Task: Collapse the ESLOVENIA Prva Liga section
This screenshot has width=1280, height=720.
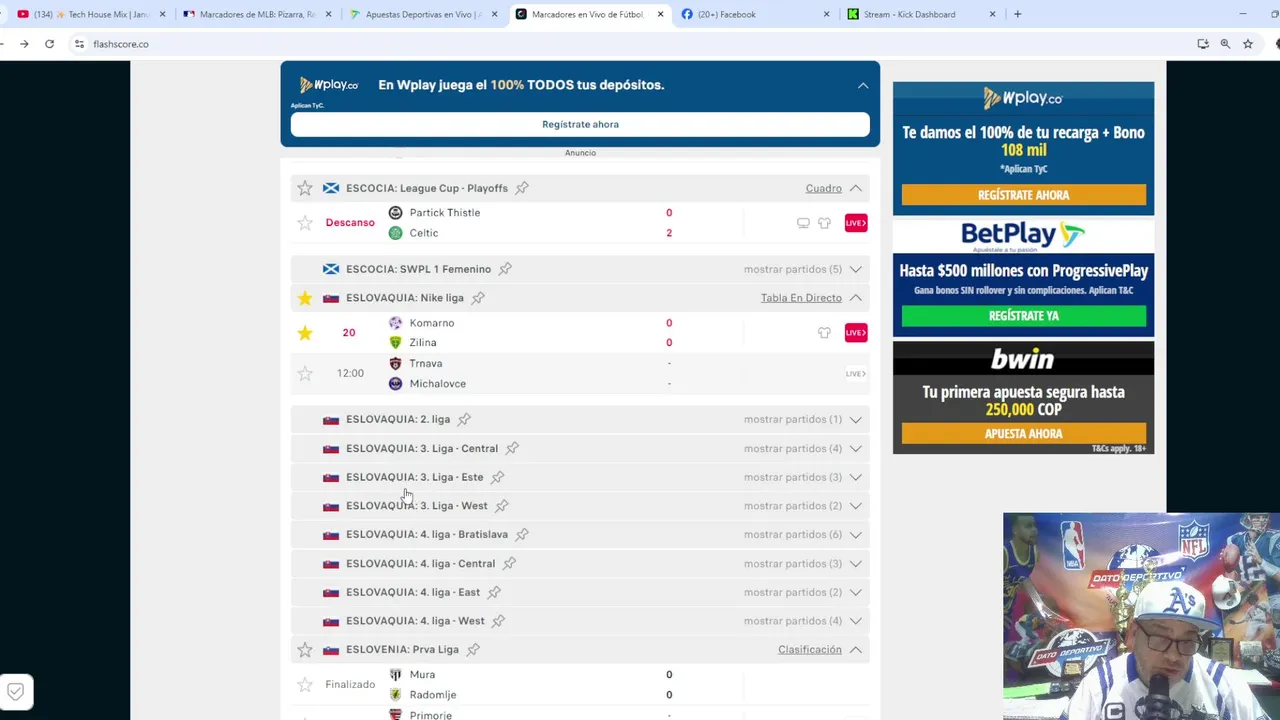Action: tap(856, 650)
